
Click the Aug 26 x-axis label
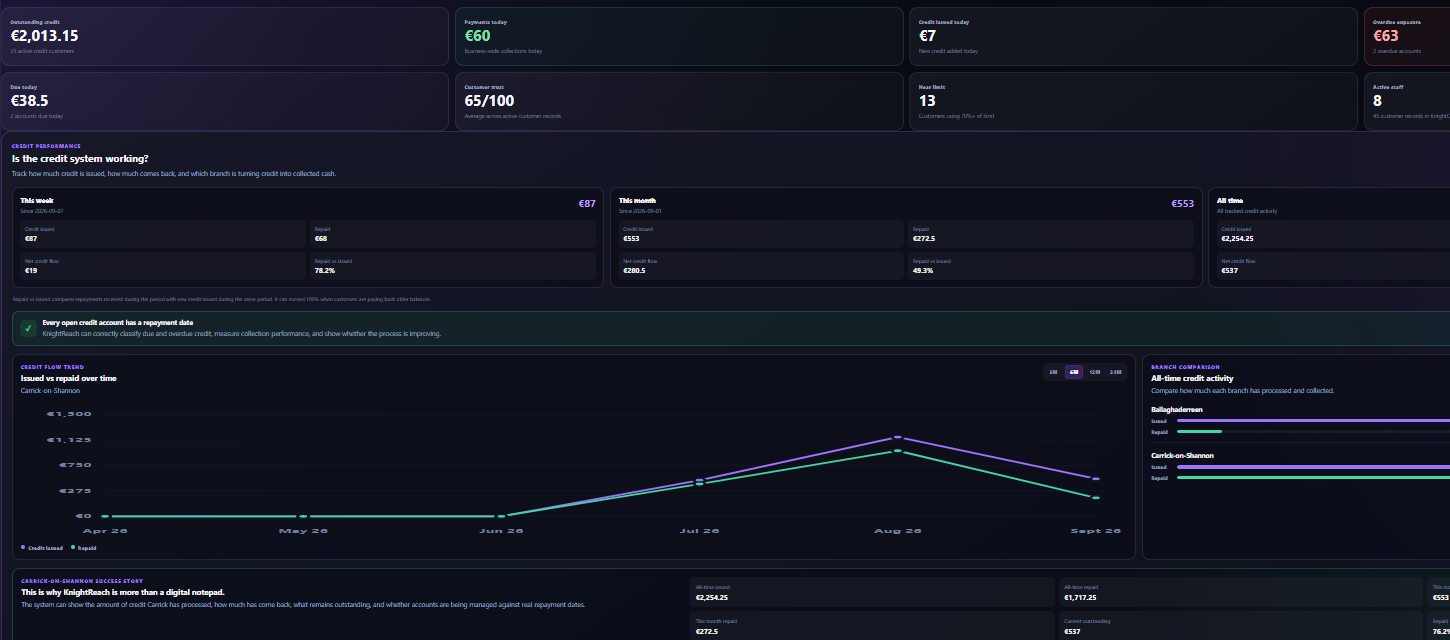point(898,531)
